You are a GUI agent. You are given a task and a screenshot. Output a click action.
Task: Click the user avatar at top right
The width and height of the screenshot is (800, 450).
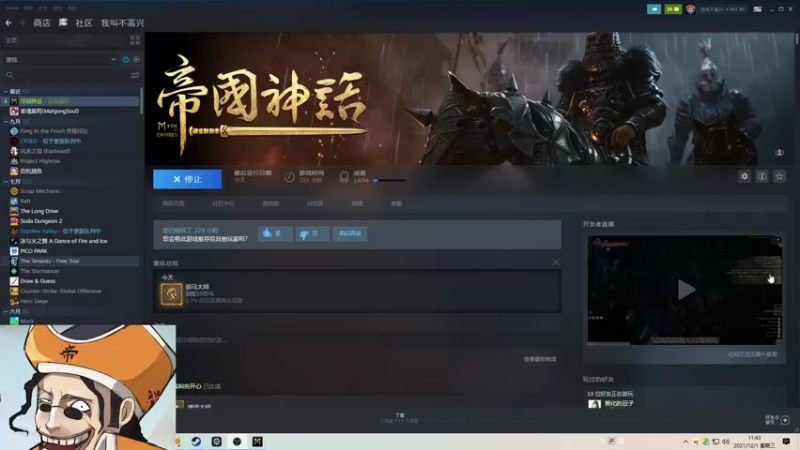(x=690, y=9)
